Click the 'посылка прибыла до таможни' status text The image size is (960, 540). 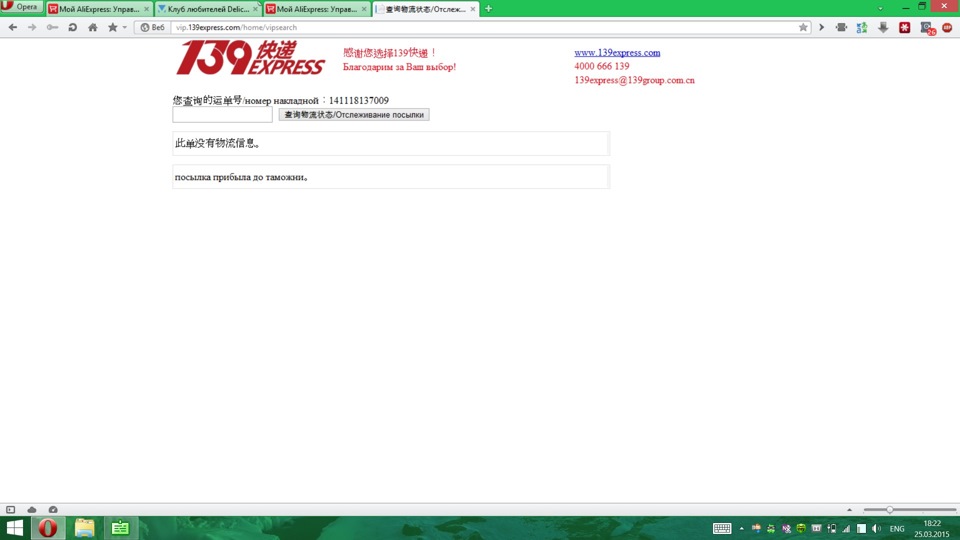(x=241, y=177)
